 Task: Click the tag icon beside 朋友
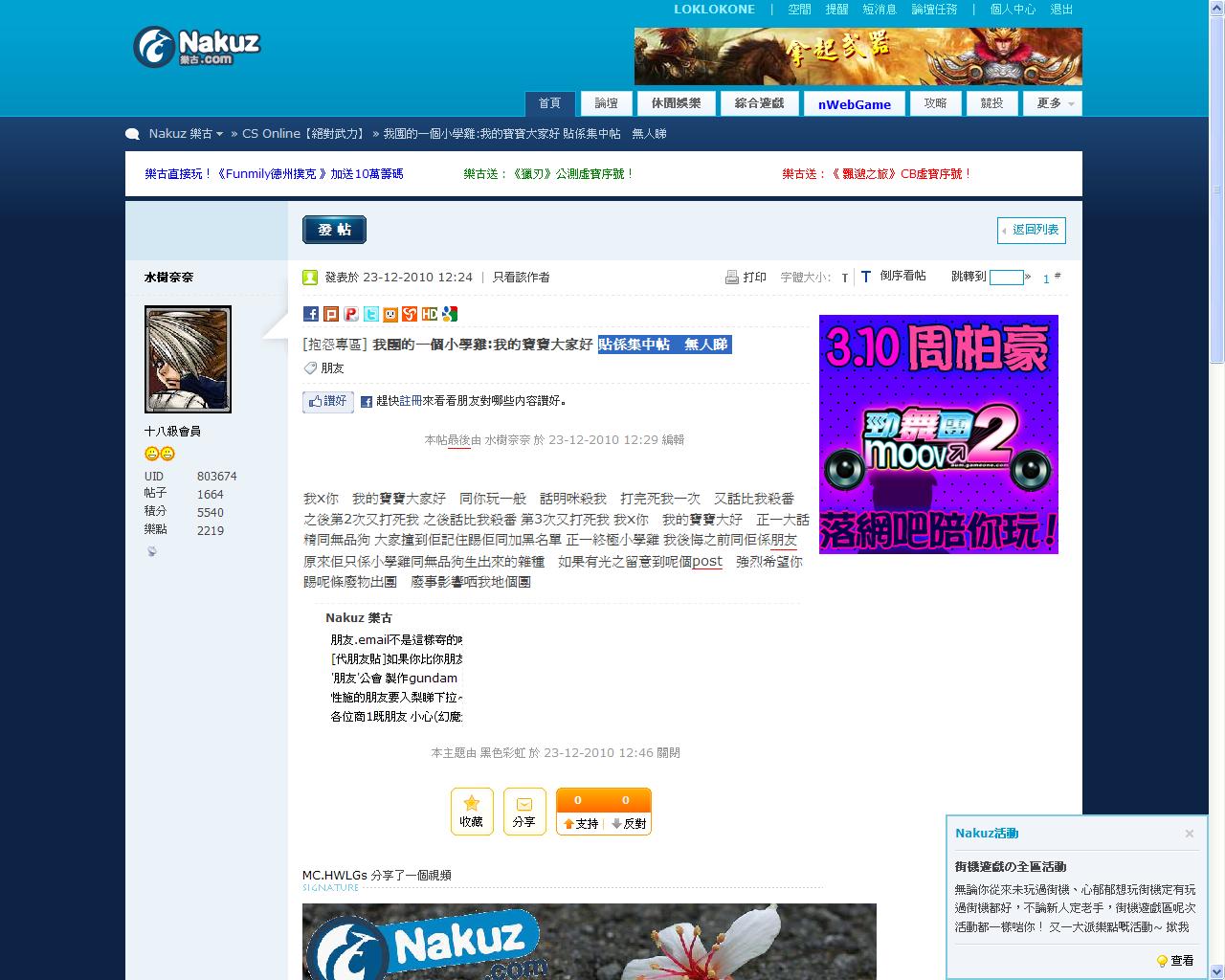pyautogui.click(x=310, y=368)
